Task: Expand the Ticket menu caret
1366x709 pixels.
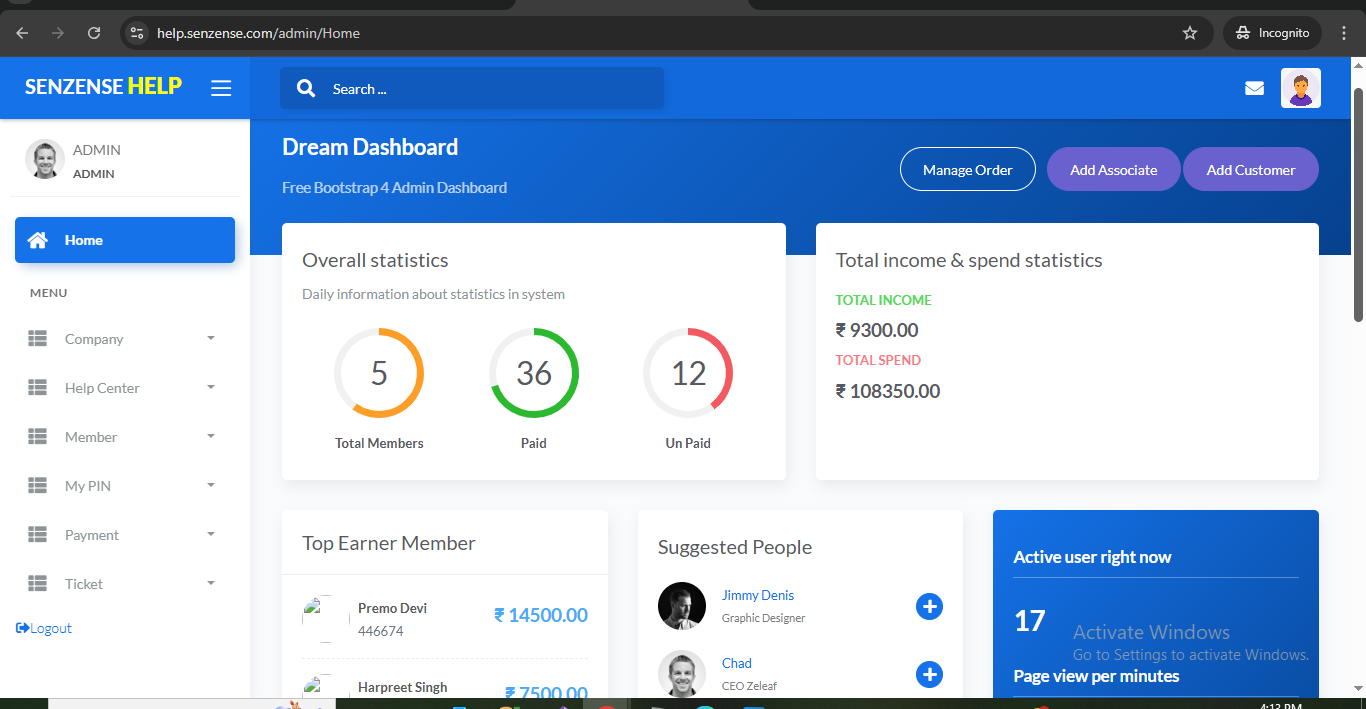Action: coord(211,583)
